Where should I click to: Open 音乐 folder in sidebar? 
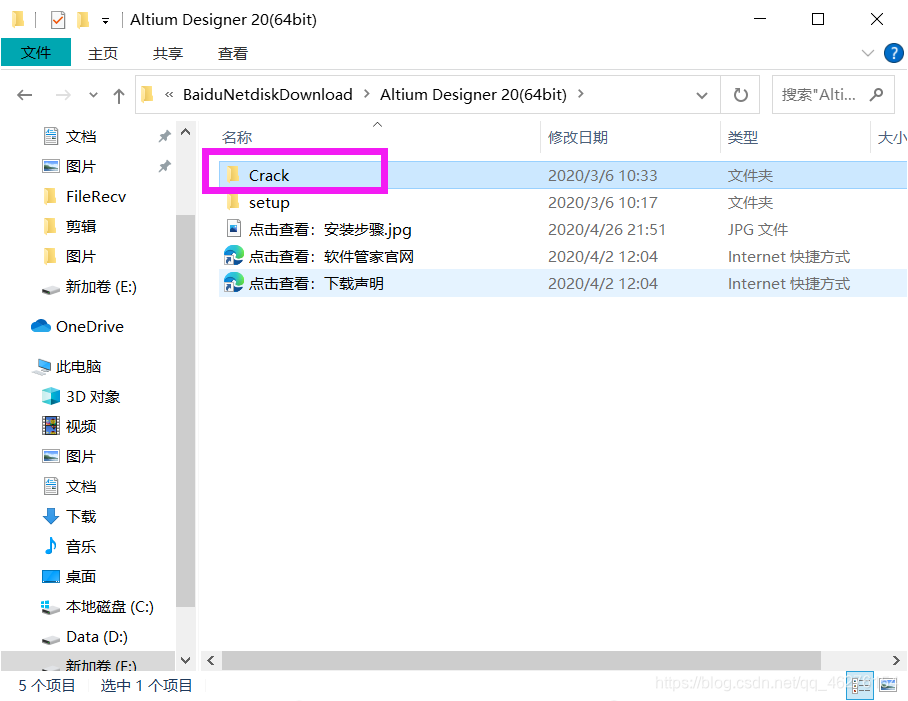[x=80, y=546]
